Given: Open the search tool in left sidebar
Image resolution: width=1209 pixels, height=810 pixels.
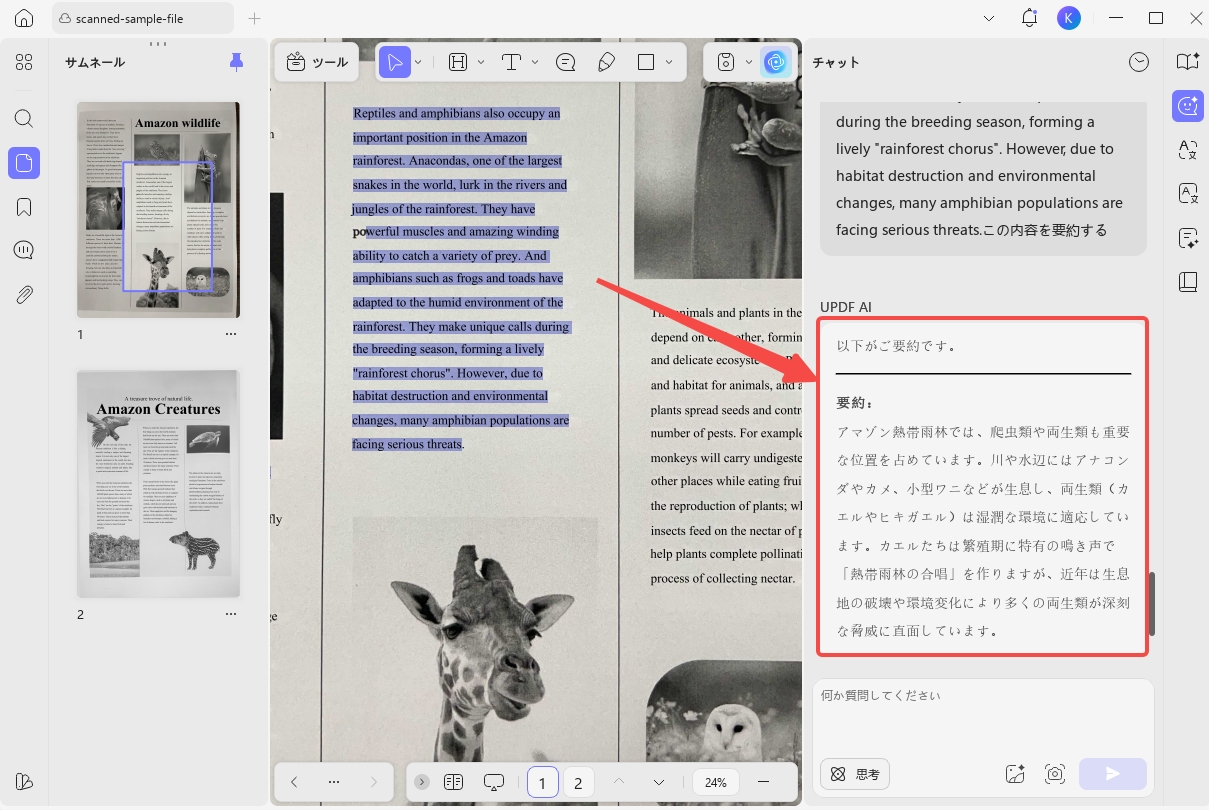Looking at the screenshot, I should 24,118.
